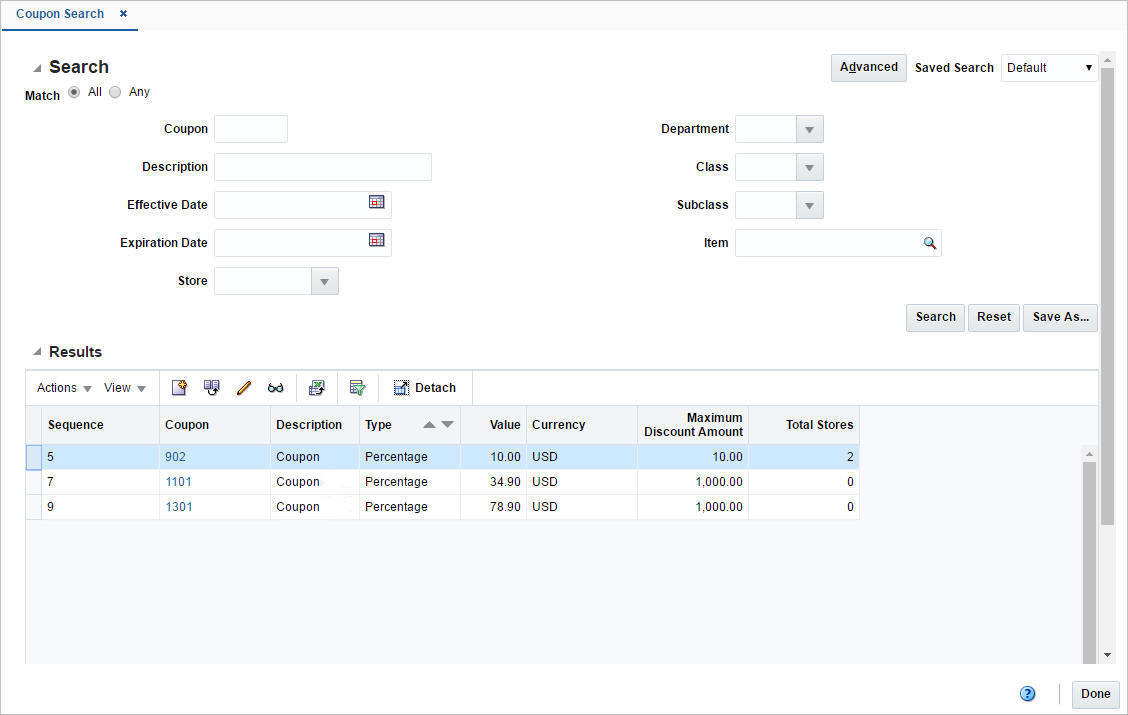Close the Coupon Search tab
The image size is (1128, 715).
(x=124, y=14)
